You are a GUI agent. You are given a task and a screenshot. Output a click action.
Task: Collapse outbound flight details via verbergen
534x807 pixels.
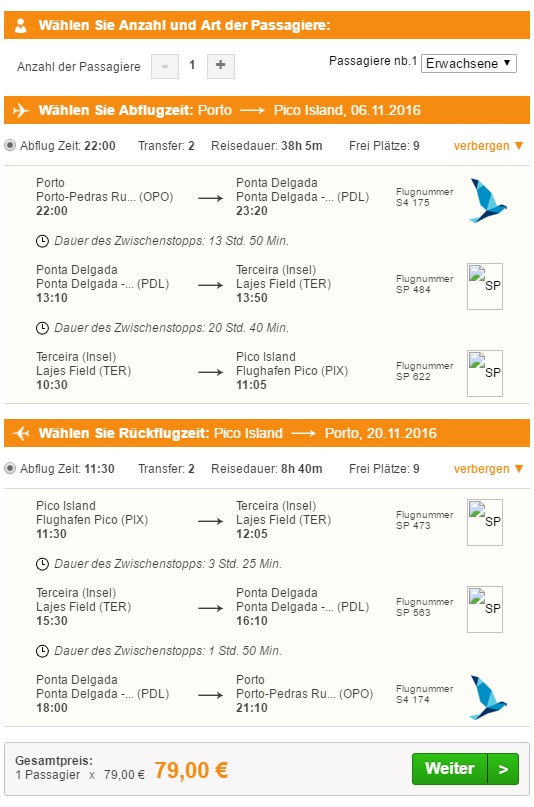[x=488, y=146]
